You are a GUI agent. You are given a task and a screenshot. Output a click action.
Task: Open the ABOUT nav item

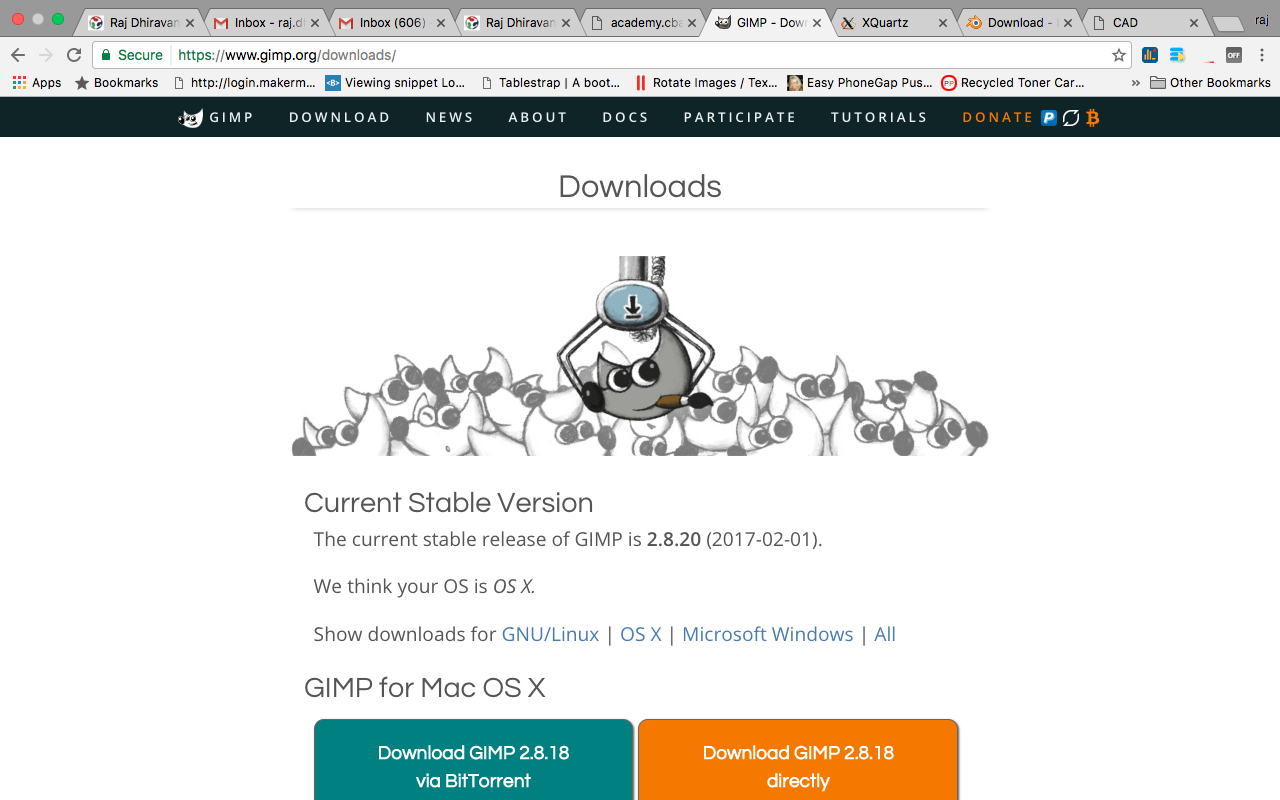[x=538, y=118]
